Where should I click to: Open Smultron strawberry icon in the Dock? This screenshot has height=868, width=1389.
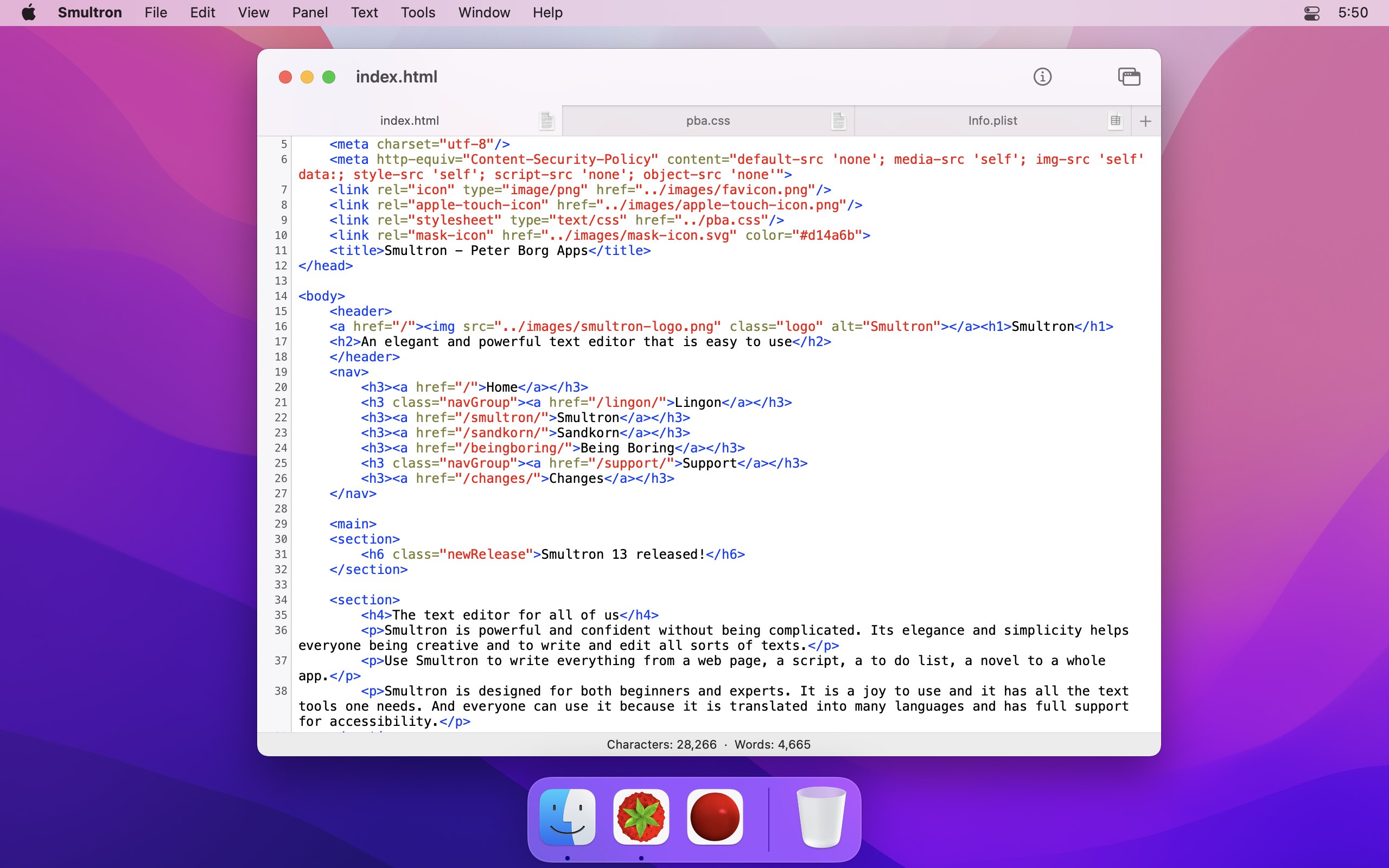tap(641, 817)
